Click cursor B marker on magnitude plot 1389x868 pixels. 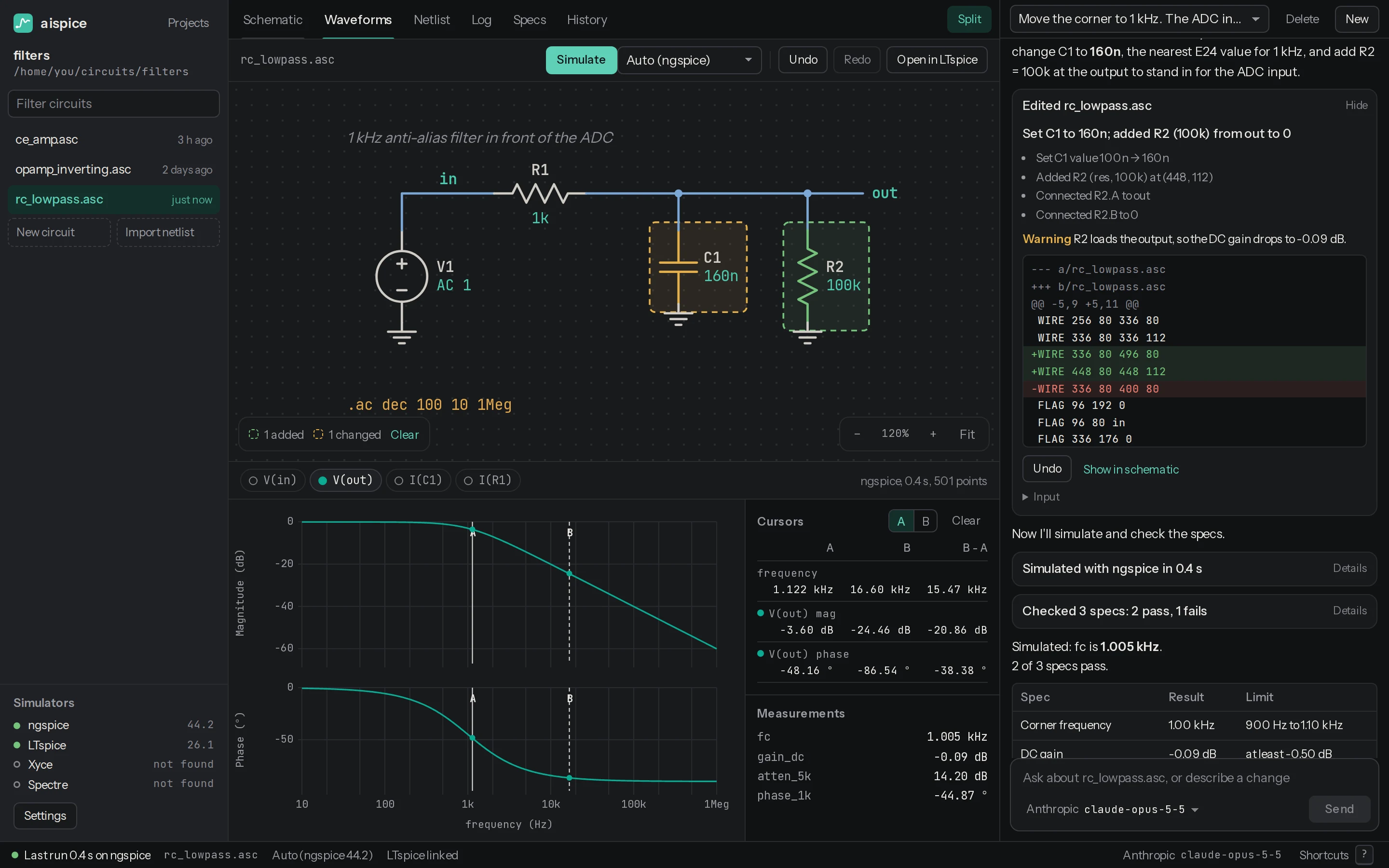click(x=570, y=573)
